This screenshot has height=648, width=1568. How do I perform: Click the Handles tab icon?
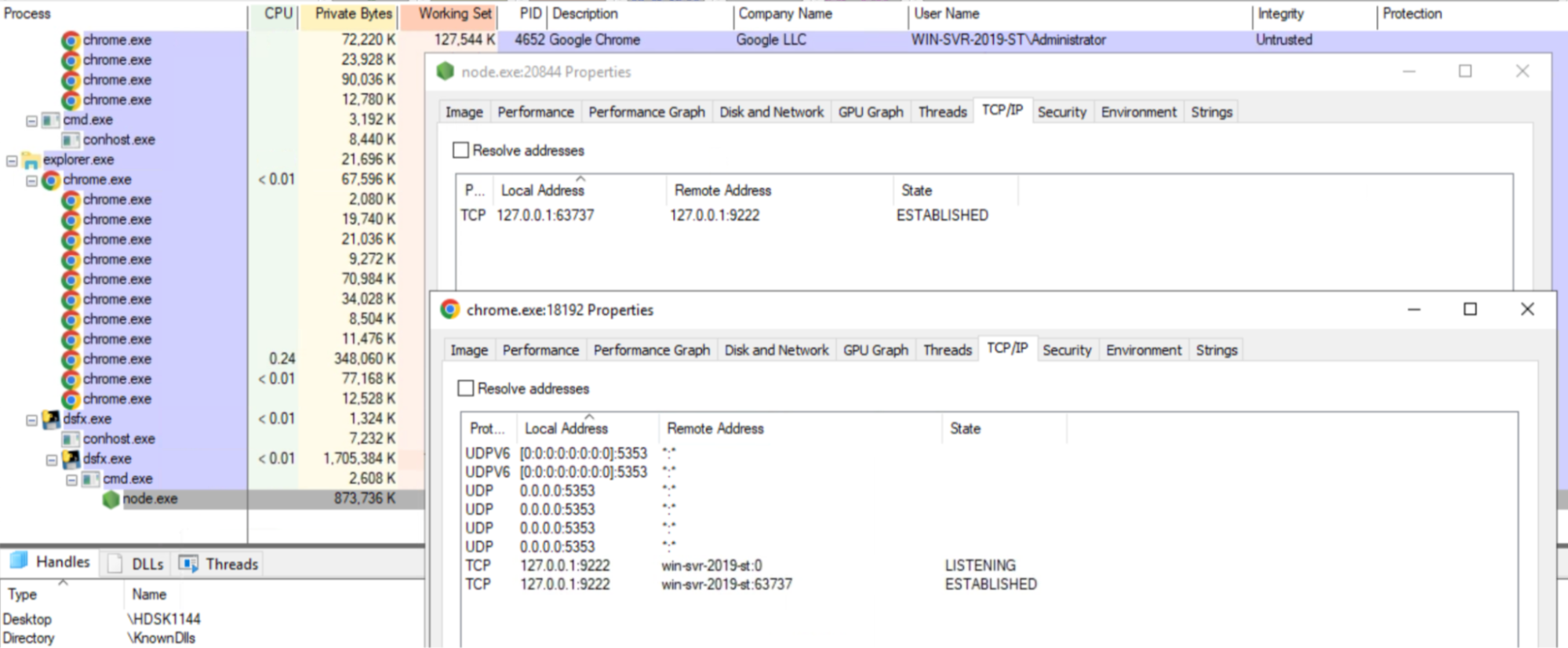[19, 562]
